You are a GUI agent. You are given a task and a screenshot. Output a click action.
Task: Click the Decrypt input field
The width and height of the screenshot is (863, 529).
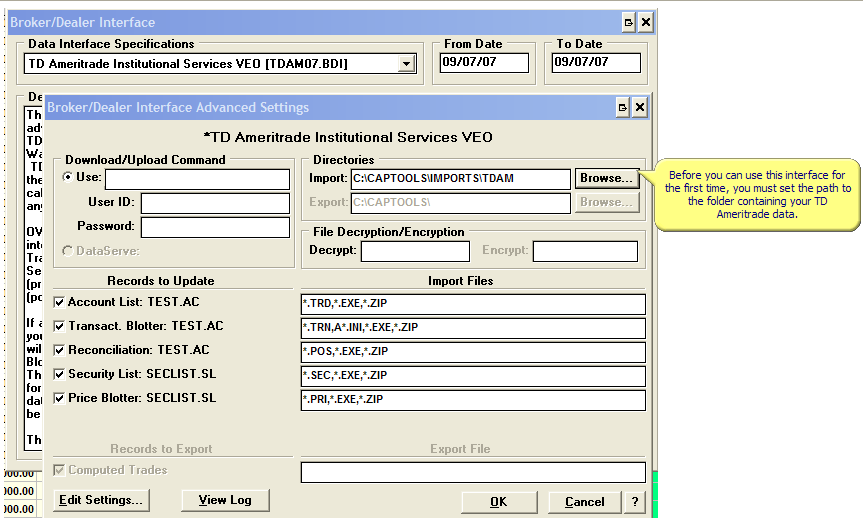coord(416,251)
